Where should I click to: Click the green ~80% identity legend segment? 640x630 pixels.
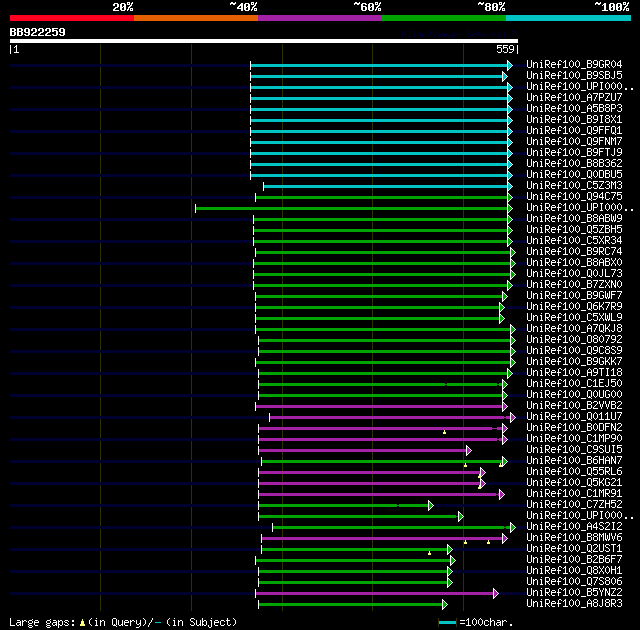pyautogui.click(x=444, y=18)
